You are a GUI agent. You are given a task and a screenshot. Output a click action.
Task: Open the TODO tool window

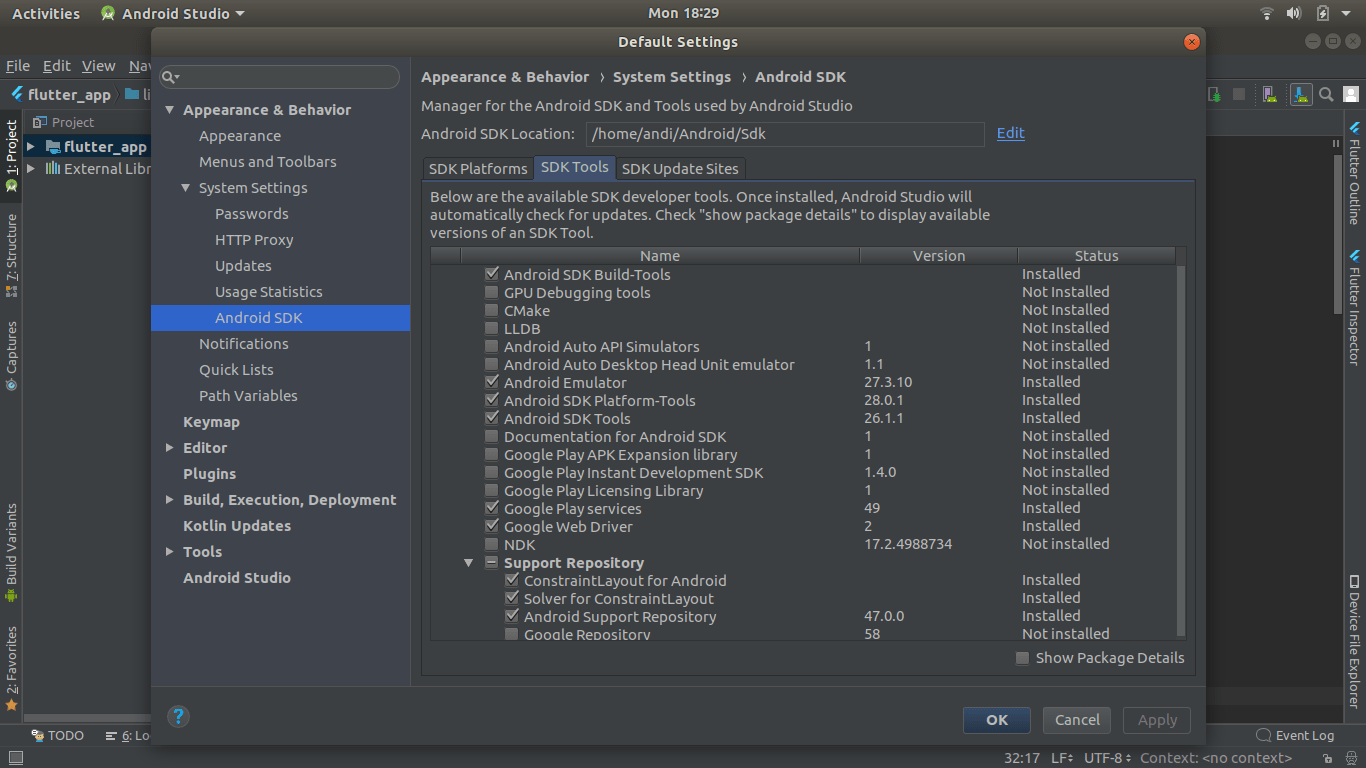pos(57,735)
